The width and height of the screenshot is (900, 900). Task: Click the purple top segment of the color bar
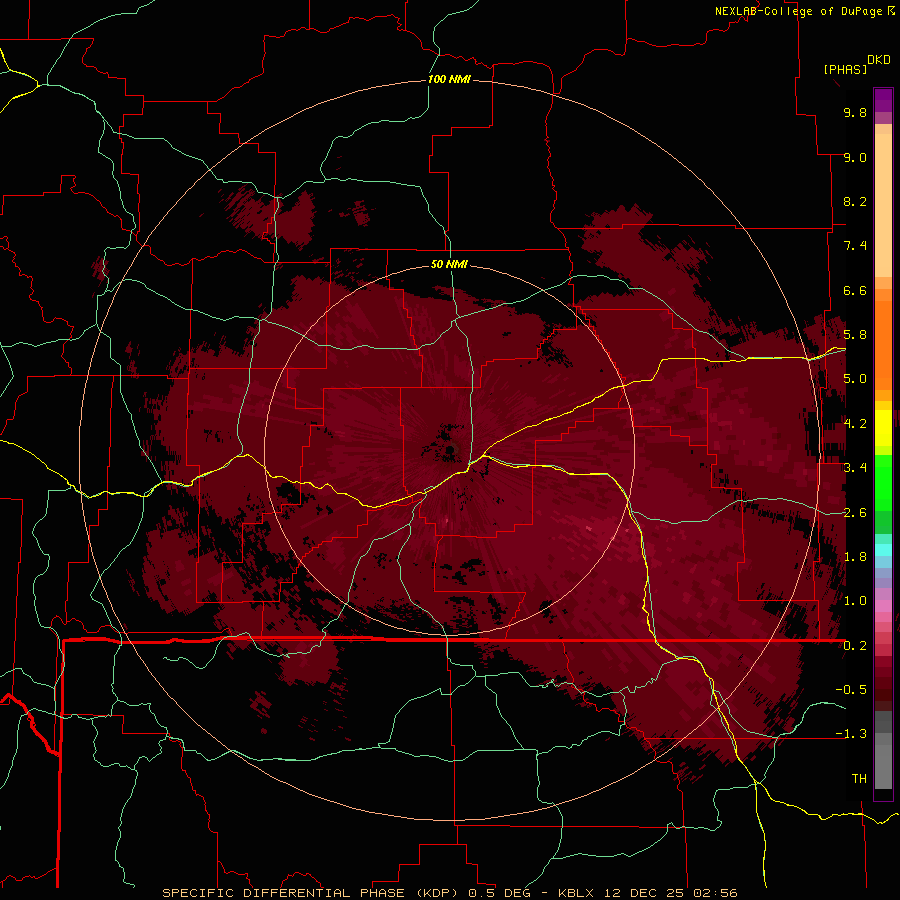pos(883,101)
